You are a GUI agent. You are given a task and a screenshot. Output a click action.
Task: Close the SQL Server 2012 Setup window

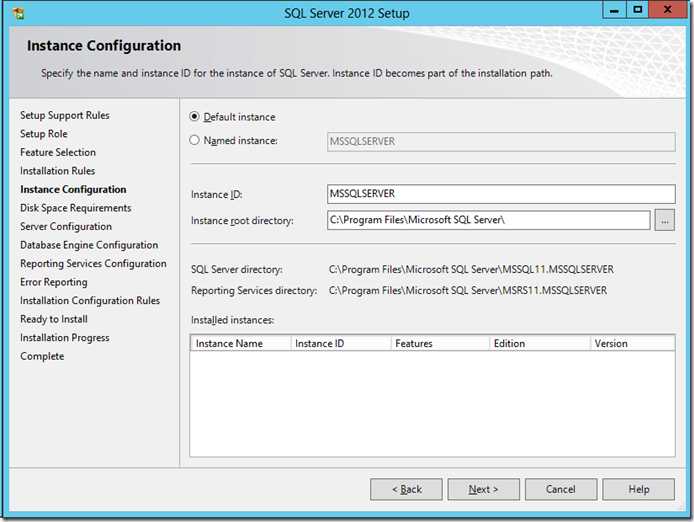pyautogui.click(x=667, y=10)
